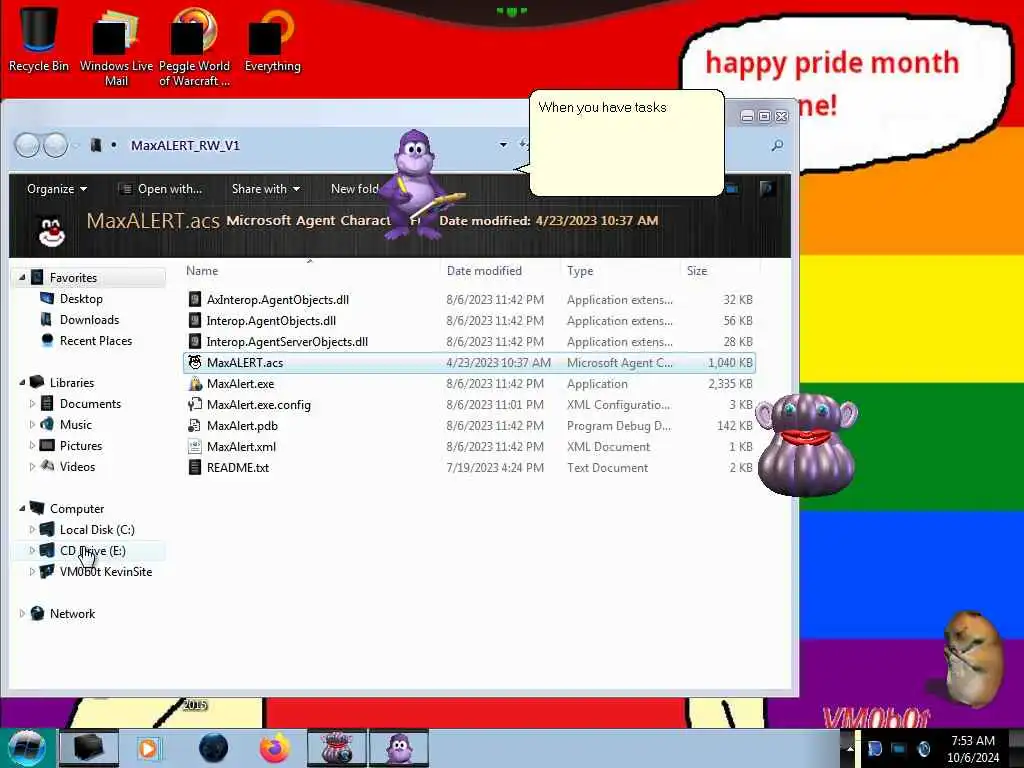Open Desktop in Favorites
This screenshot has height=768, width=1024.
point(81,298)
